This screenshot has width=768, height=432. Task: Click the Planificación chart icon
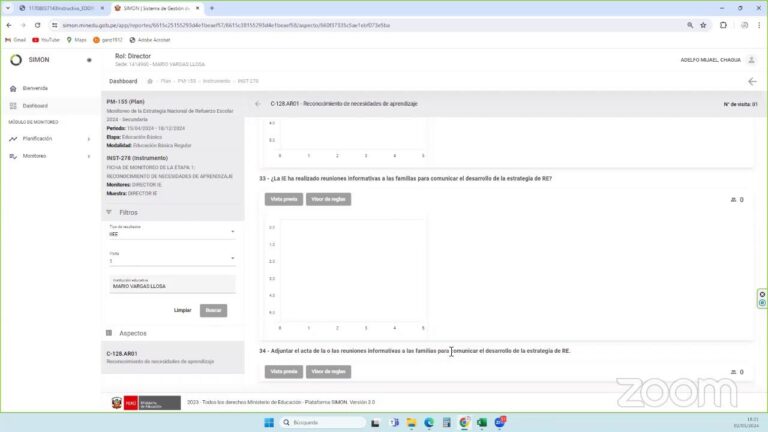[x=13, y=139]
